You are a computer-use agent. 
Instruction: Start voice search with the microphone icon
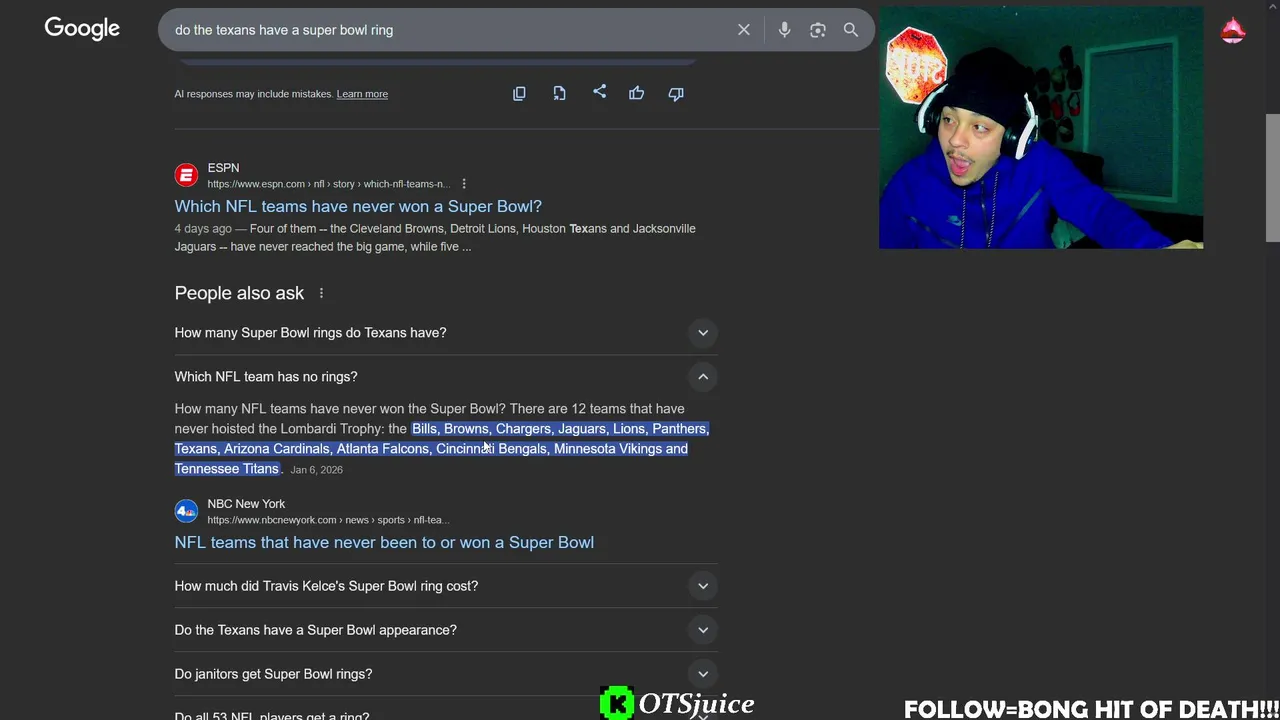[x=785, y=30]
